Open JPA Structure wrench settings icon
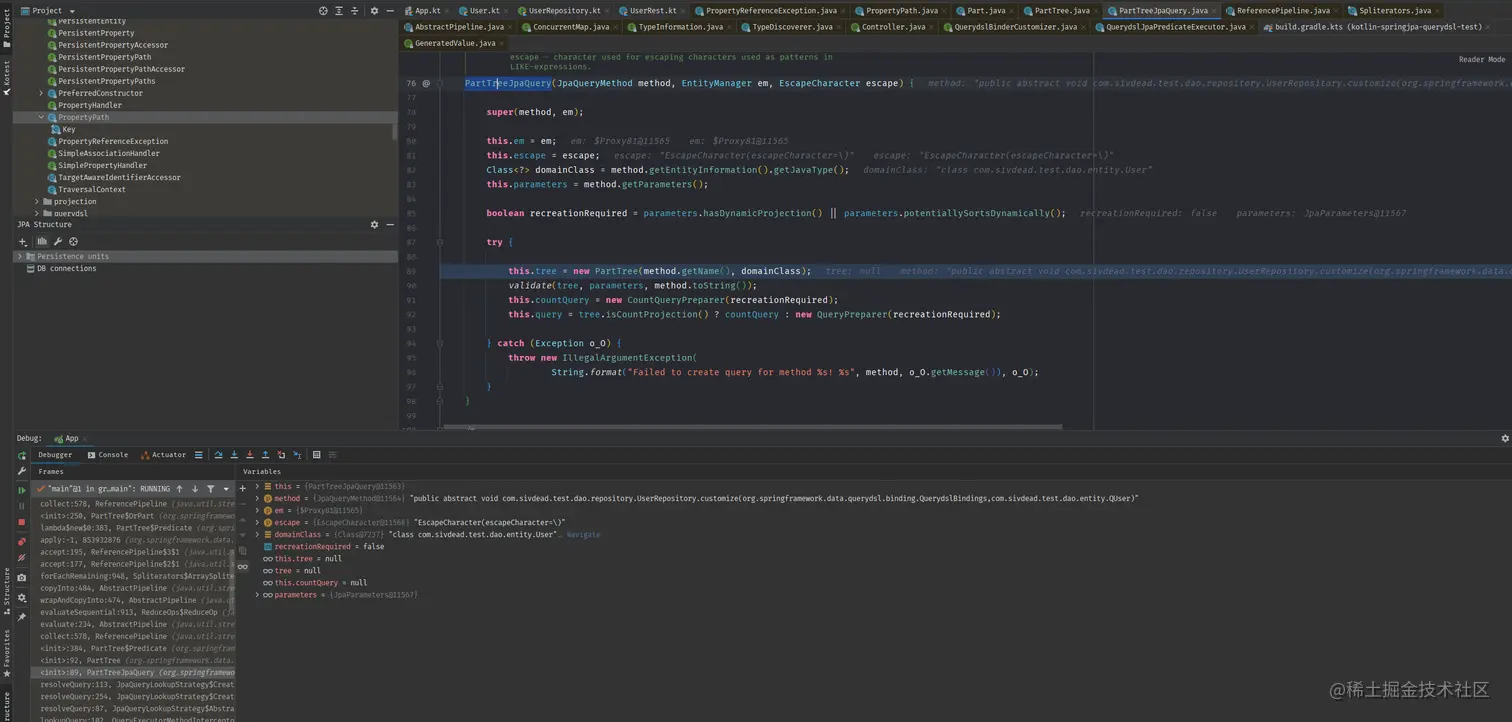This screenshot has height=722, width=1512. 58,242
